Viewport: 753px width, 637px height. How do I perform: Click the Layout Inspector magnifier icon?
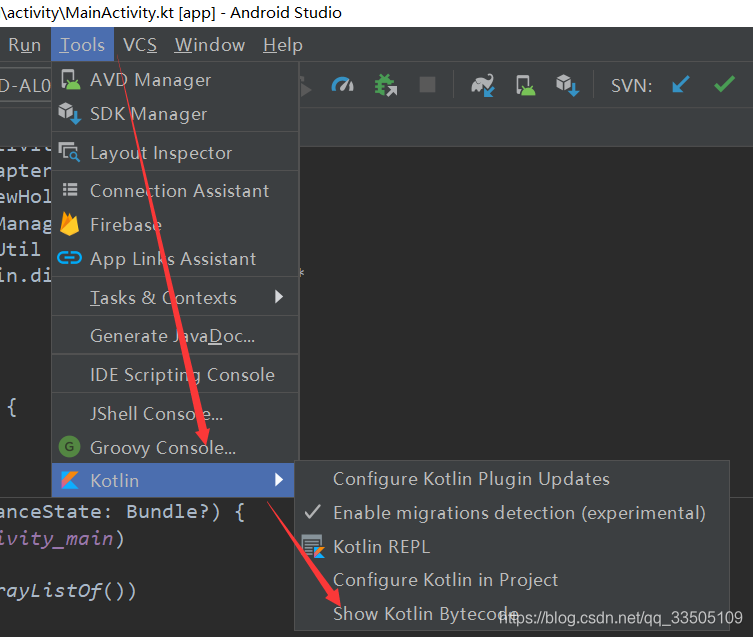click(69, 152)
